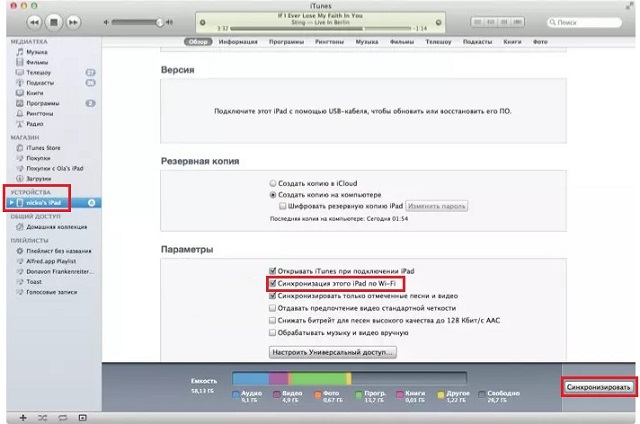
Task: Switch to Телешоу tab
Action: click(438, 42)
